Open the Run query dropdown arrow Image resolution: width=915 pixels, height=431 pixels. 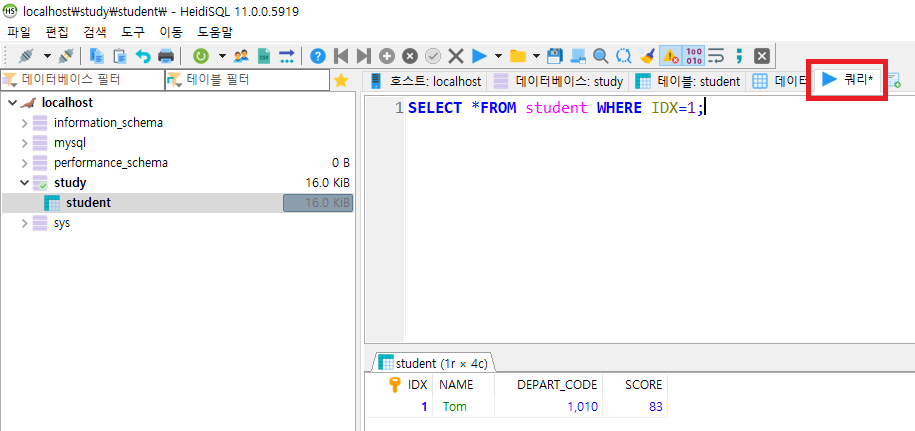pyautogui.click(x=498, y=56)
